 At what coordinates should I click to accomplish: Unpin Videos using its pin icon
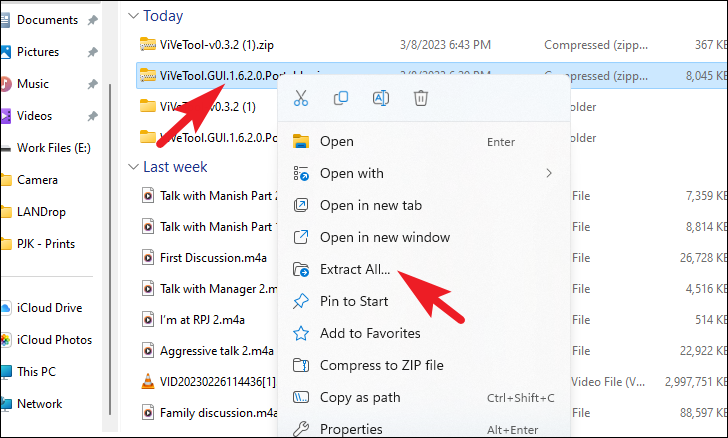tap(93, 116)
